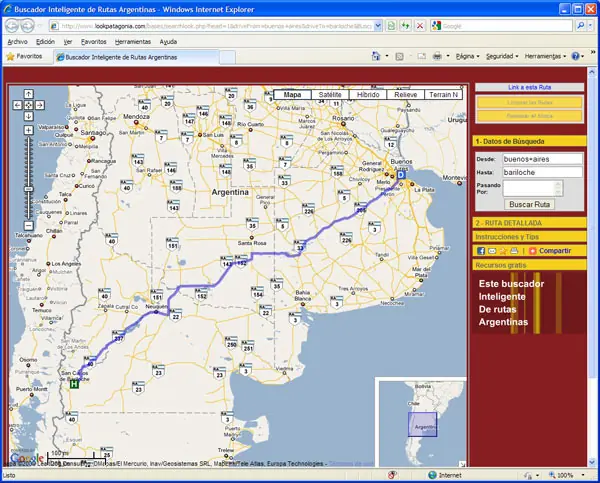Refresh the page with the reload icon

point(405,26)
